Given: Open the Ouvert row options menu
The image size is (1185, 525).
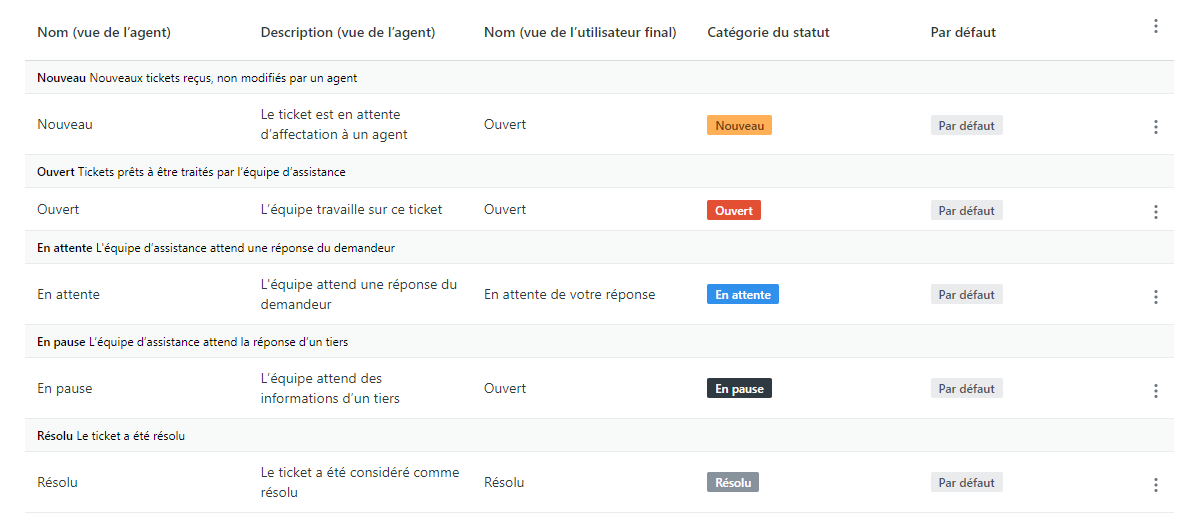Looking at the screenshot, I should coord(1155,212).
